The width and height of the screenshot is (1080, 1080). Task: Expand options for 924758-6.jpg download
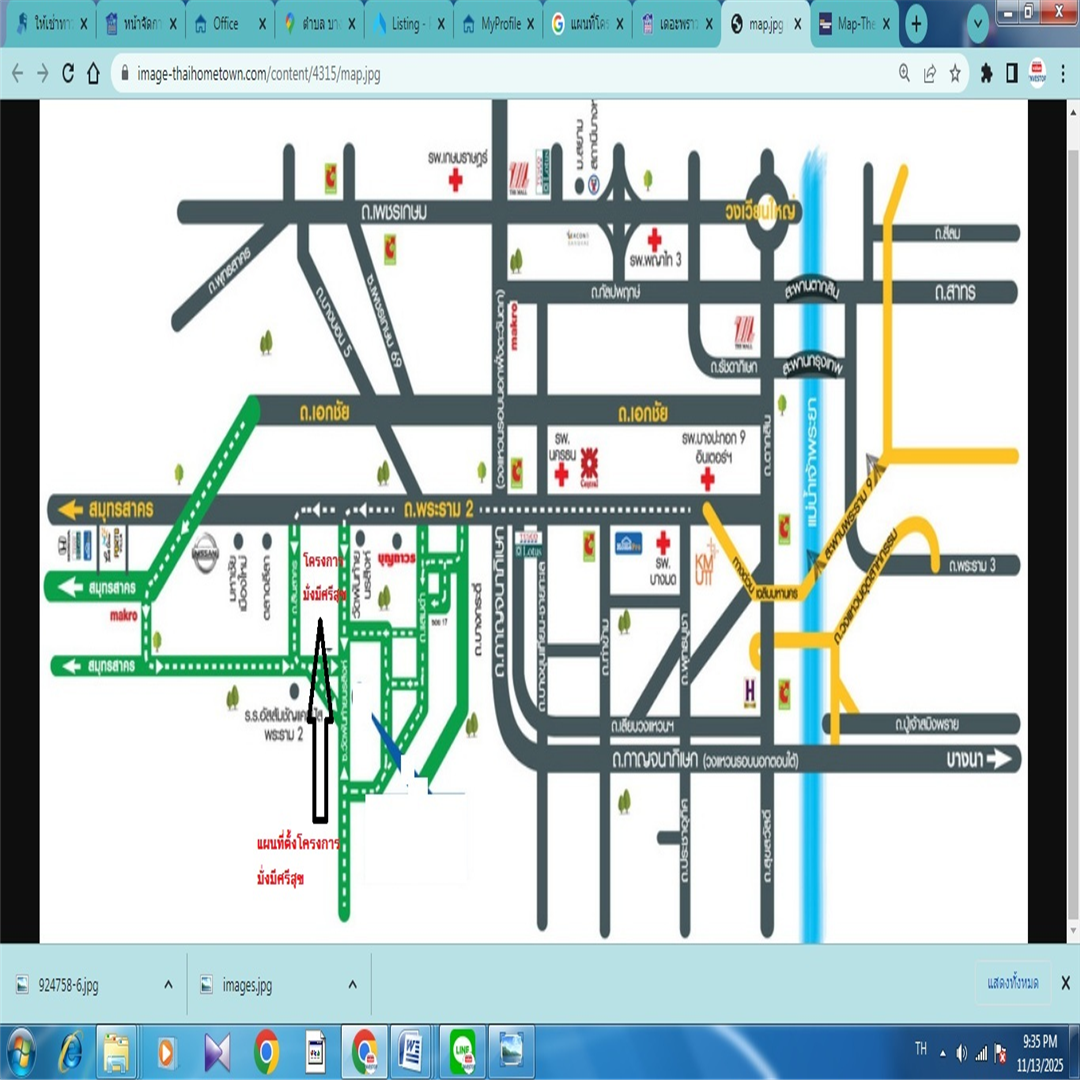[168, 985]
